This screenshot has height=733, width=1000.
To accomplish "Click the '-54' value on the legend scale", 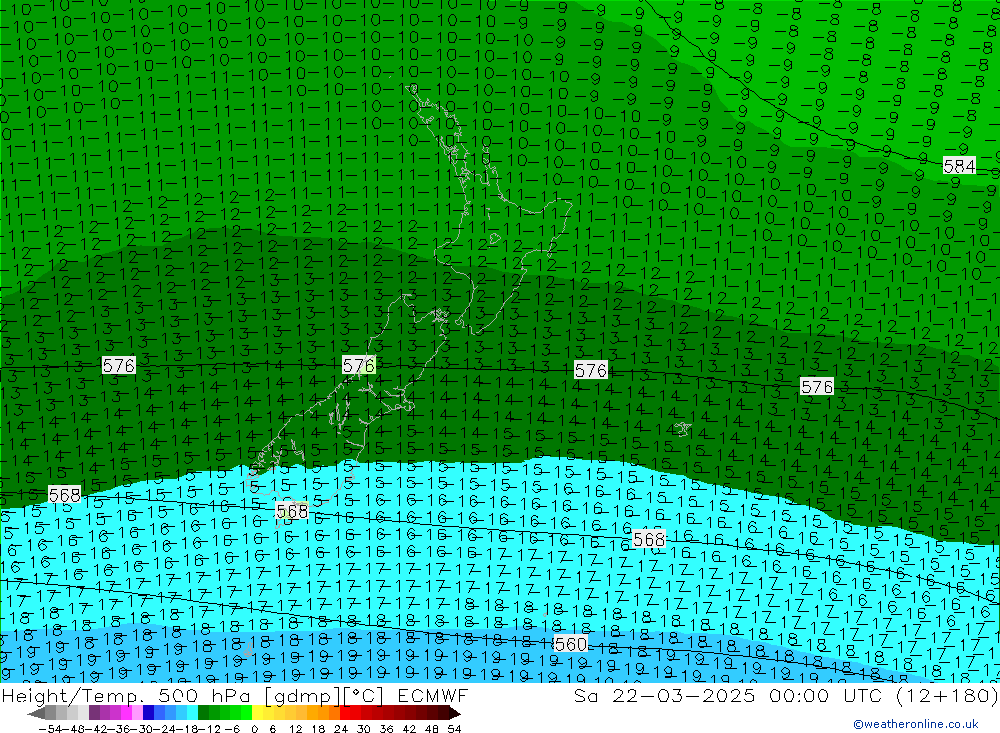I will pos(50,729).
